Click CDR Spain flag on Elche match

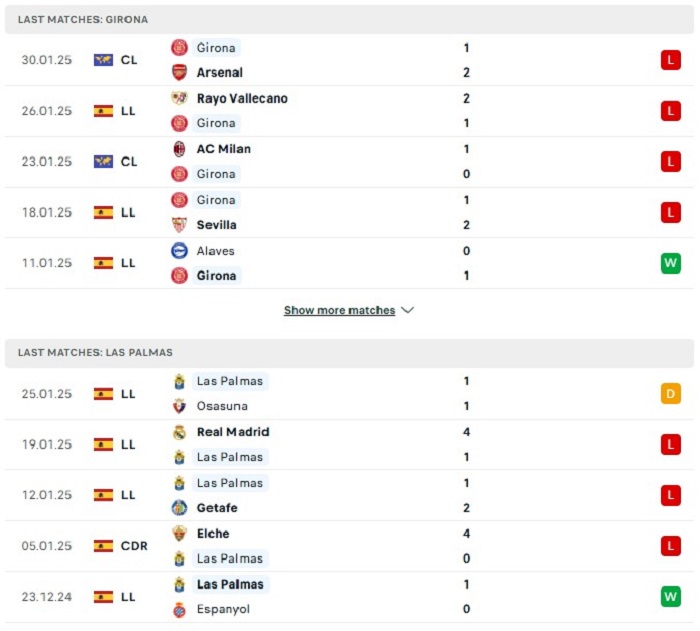coord(103,546)
